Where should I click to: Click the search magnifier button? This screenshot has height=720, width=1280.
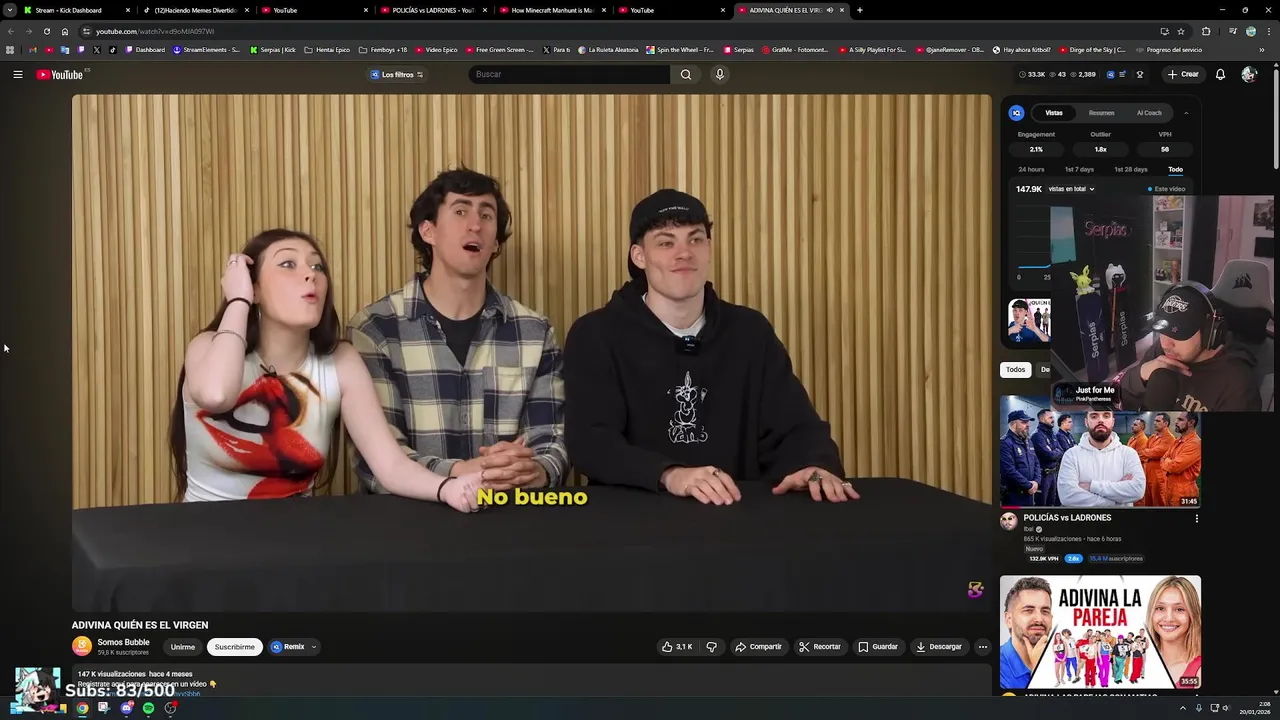pyautogui.click(x=686, y=74)
